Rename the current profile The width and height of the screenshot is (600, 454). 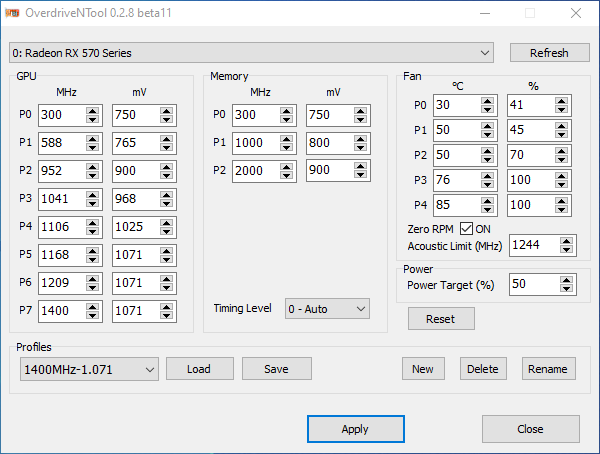(549, 369)
